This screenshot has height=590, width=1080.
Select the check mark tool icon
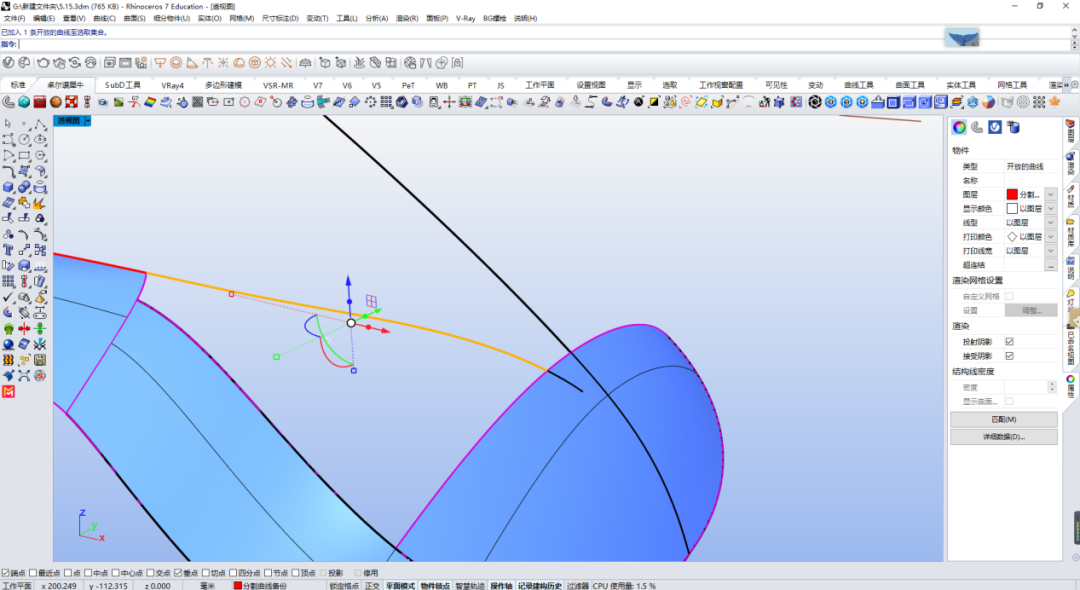click(x=8, y=297)
